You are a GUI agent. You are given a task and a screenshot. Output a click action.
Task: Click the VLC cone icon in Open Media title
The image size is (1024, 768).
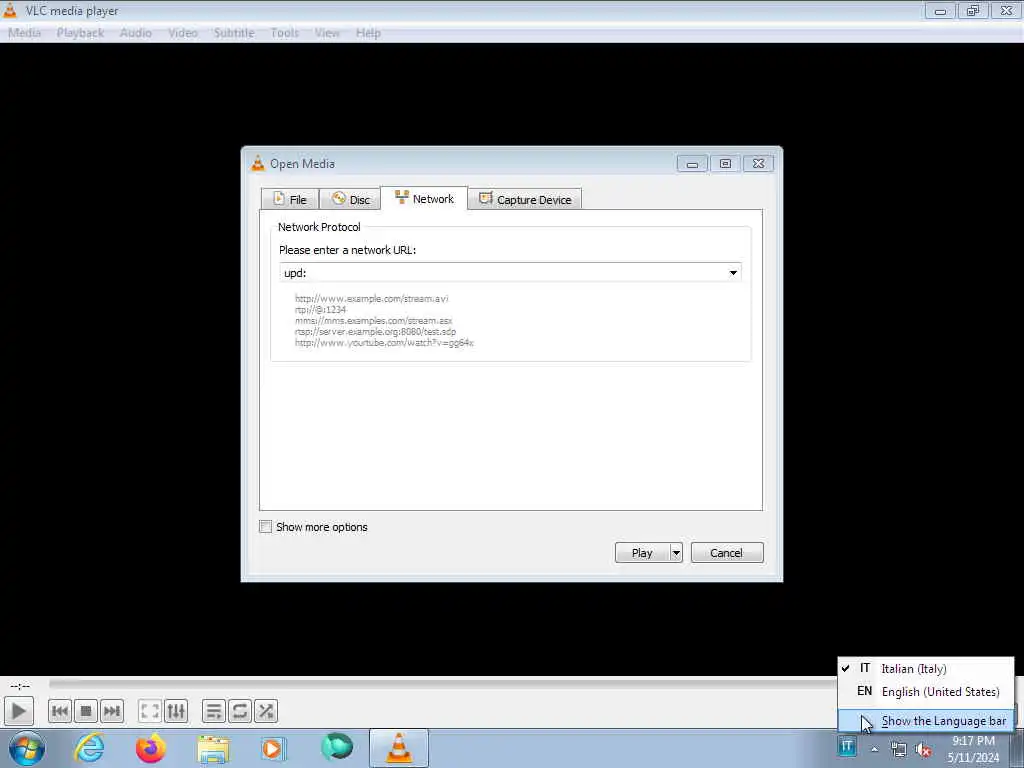[258, 163]
